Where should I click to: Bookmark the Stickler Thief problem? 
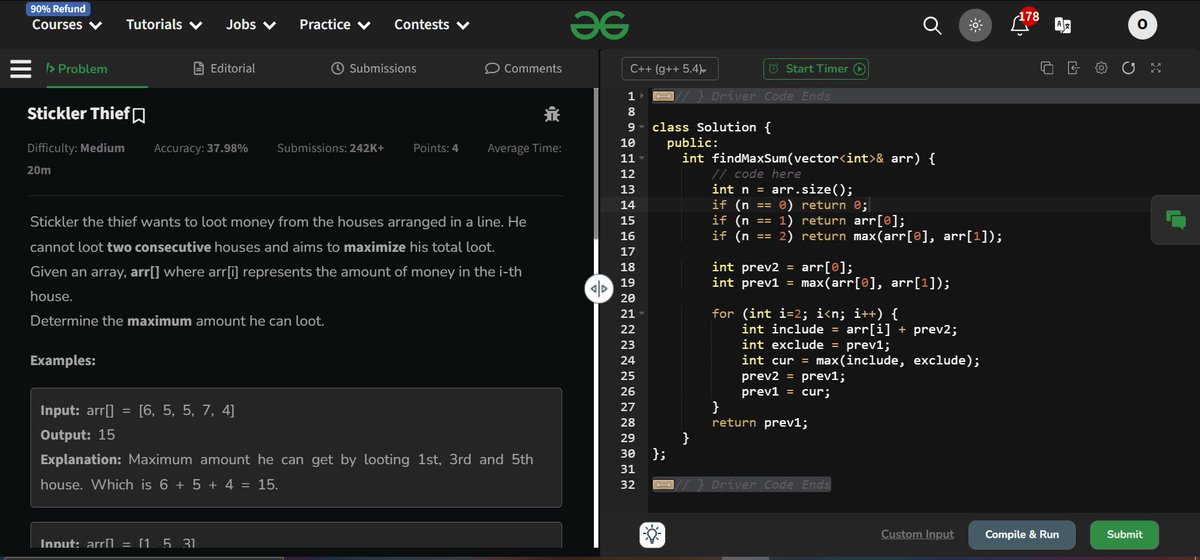coord(139,116)
